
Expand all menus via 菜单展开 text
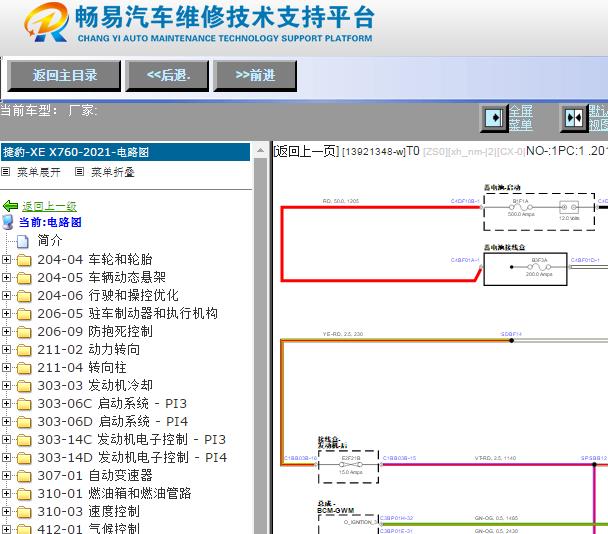[39, 172]
